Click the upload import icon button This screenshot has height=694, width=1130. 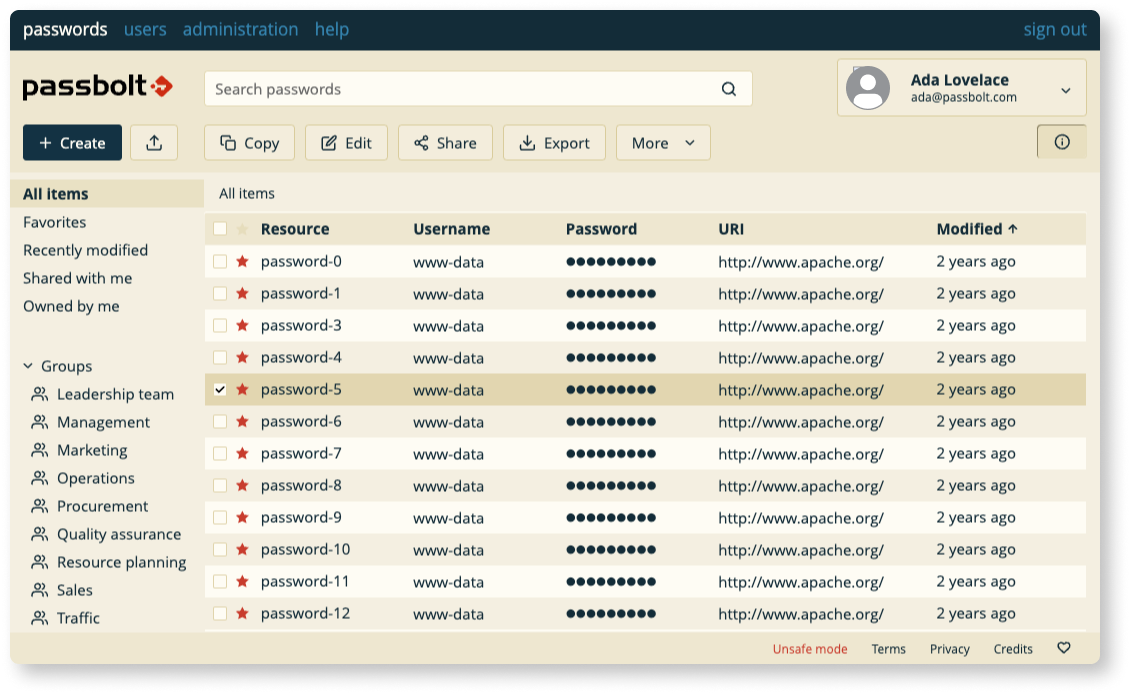[x=154, y=143]
